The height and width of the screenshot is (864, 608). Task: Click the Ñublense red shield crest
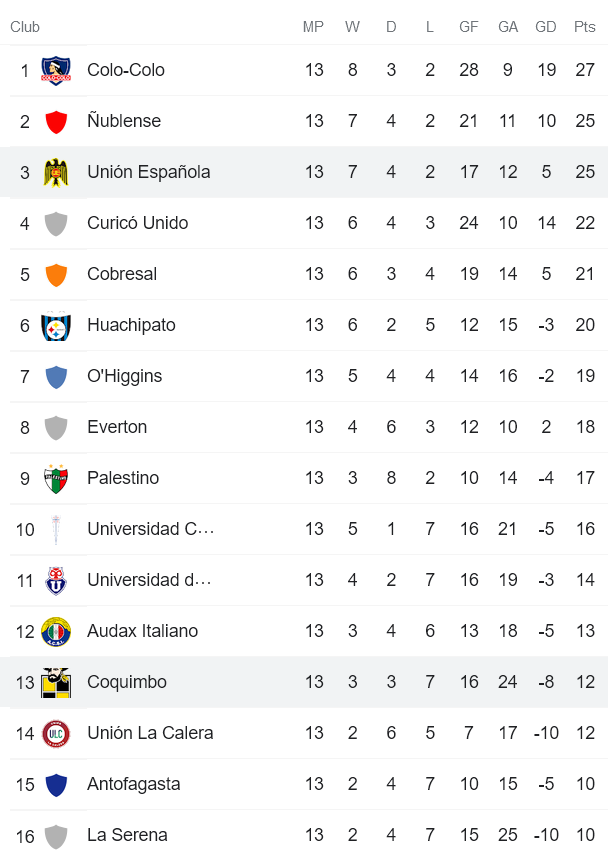click(57, 121)
